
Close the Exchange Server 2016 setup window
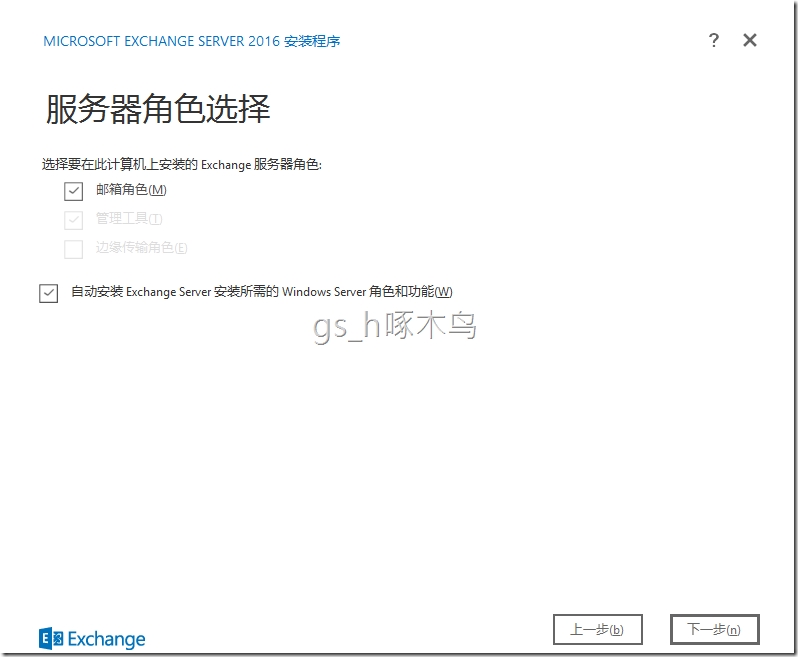coord(750,40)
